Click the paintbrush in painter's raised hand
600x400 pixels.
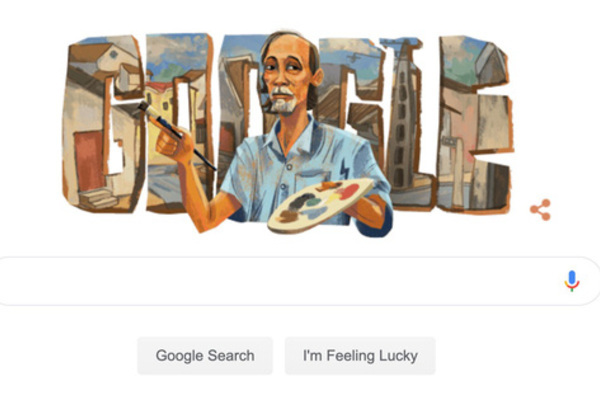(176, 135)
